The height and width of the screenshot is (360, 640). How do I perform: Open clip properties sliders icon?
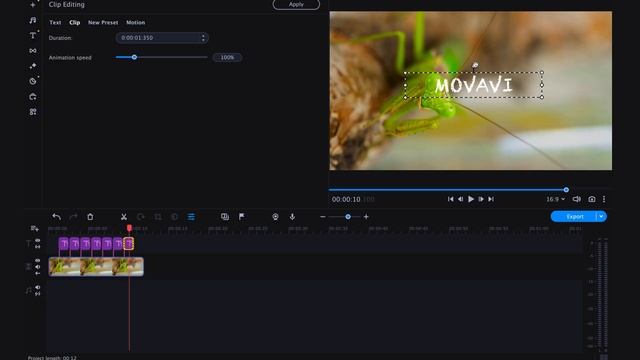coord(191,217)
